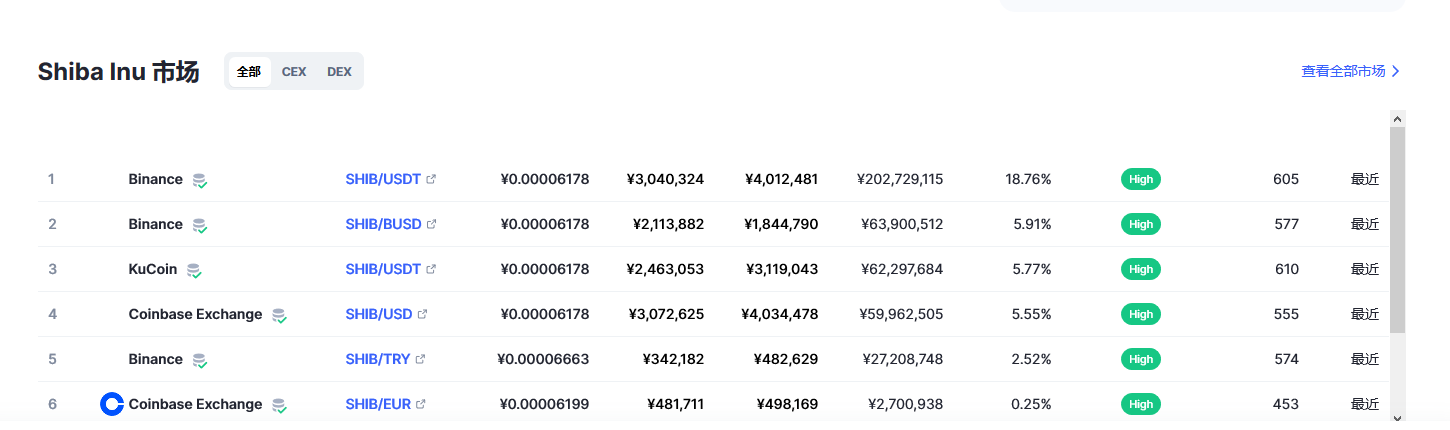Click the High confidence badge in row 1
The image size is (1450, 430).
pos(1141,180)
